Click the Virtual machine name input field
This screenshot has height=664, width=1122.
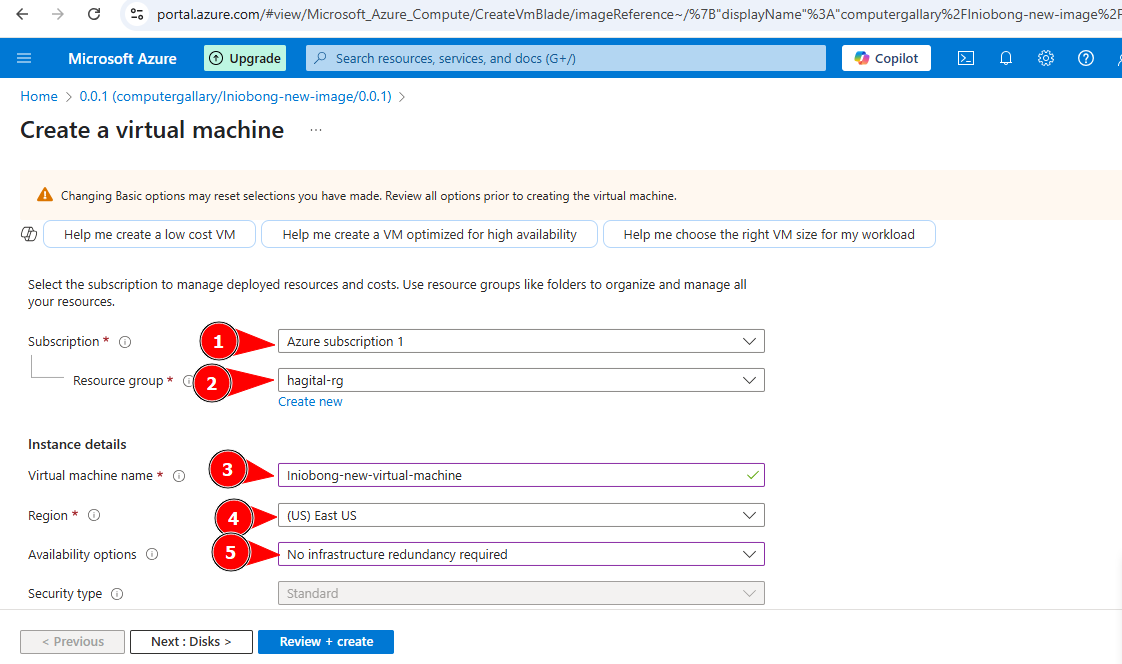tap(521, 475)
